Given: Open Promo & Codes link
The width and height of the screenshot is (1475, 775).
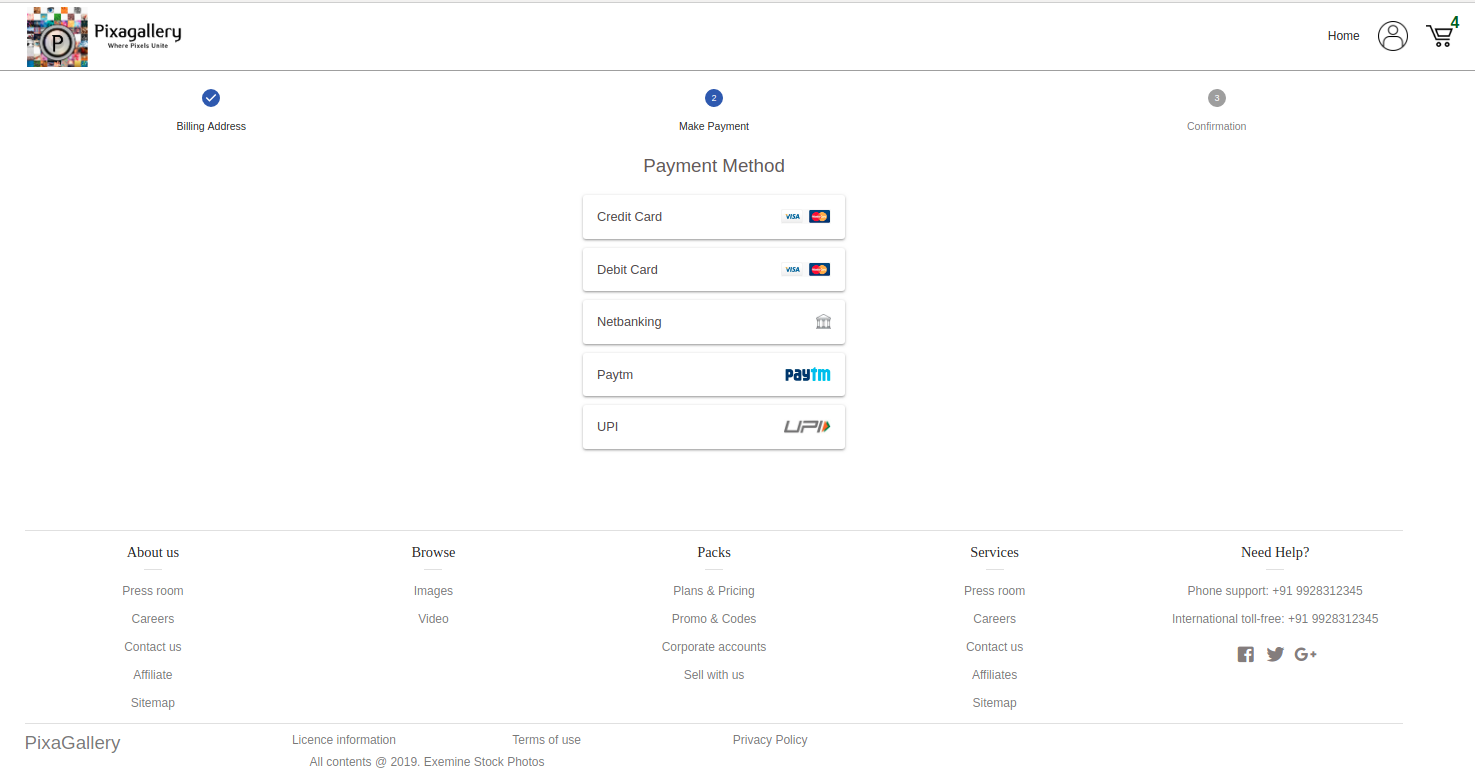Looking at the screenshot, I should click(x=713, y=619).
